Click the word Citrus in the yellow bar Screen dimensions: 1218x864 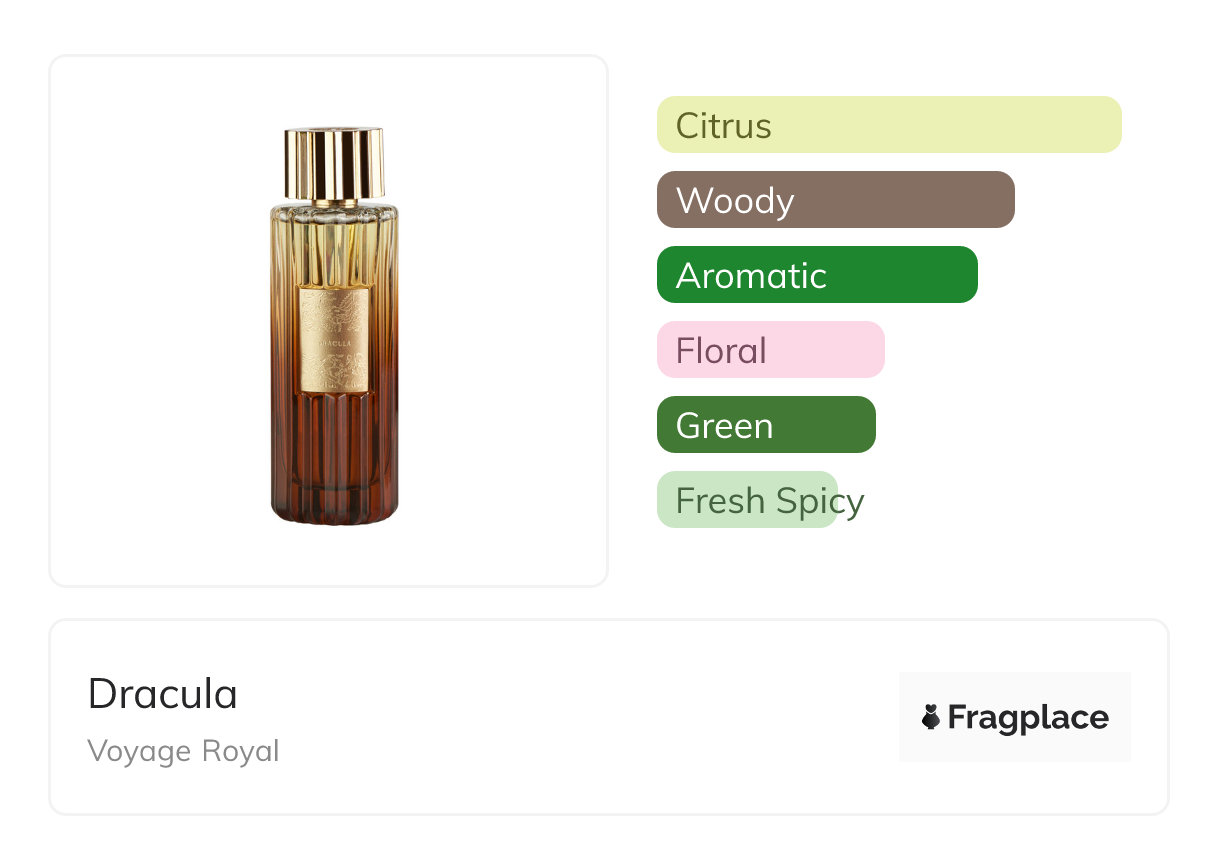(724, 126)
